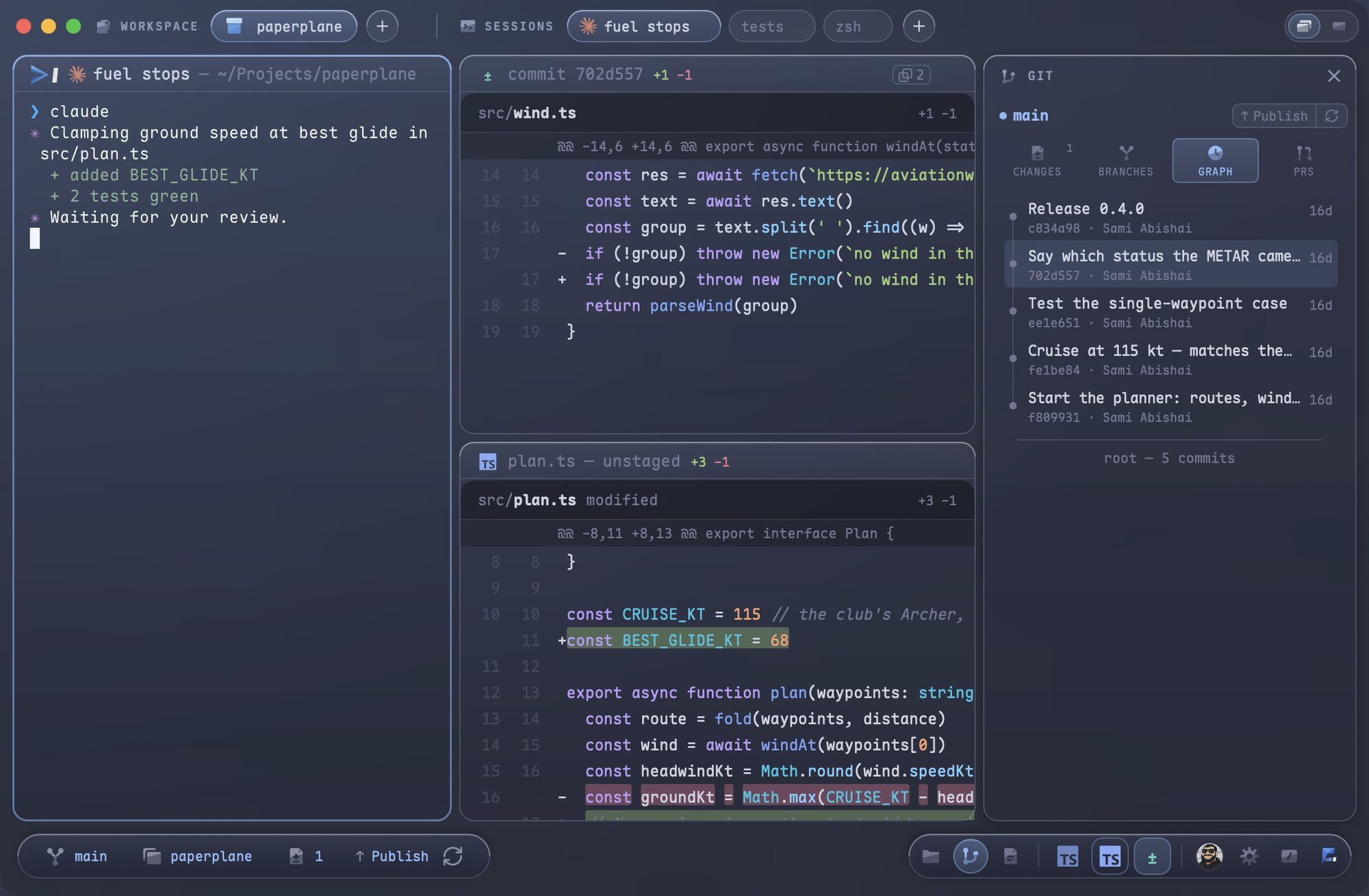
Task: Click the Git branch icon in the Git panel header
Action: (1008, 76)
